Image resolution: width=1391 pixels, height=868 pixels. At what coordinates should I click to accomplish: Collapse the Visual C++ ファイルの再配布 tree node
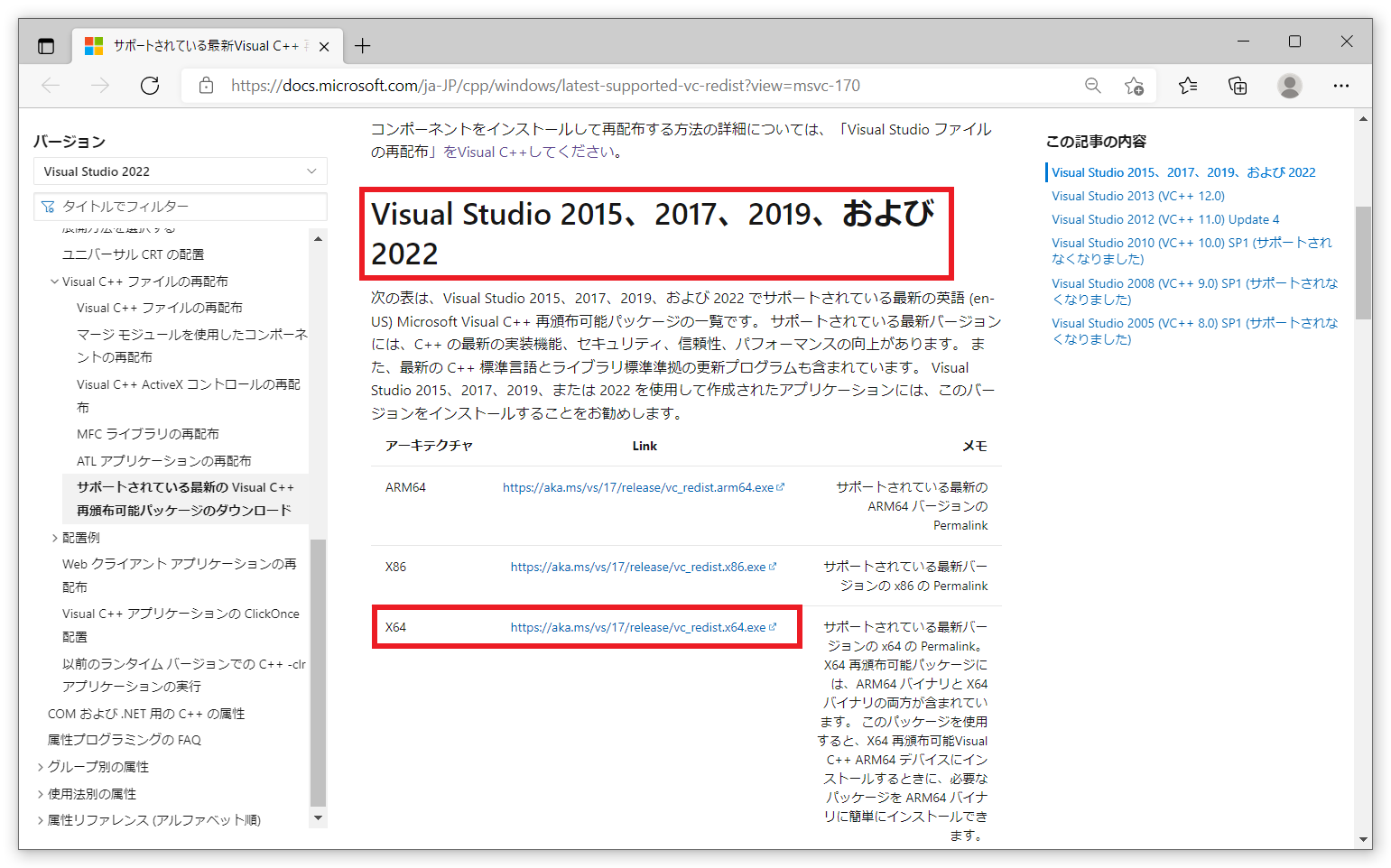54,282
